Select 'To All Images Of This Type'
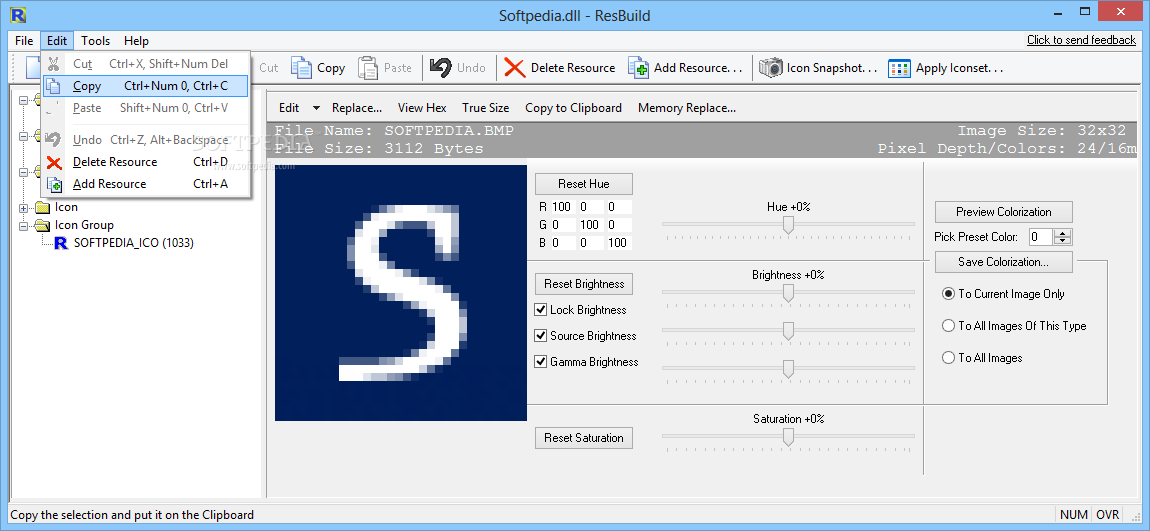The height and width of the screenshot is (531, 1150). click(x=948, y=326)
